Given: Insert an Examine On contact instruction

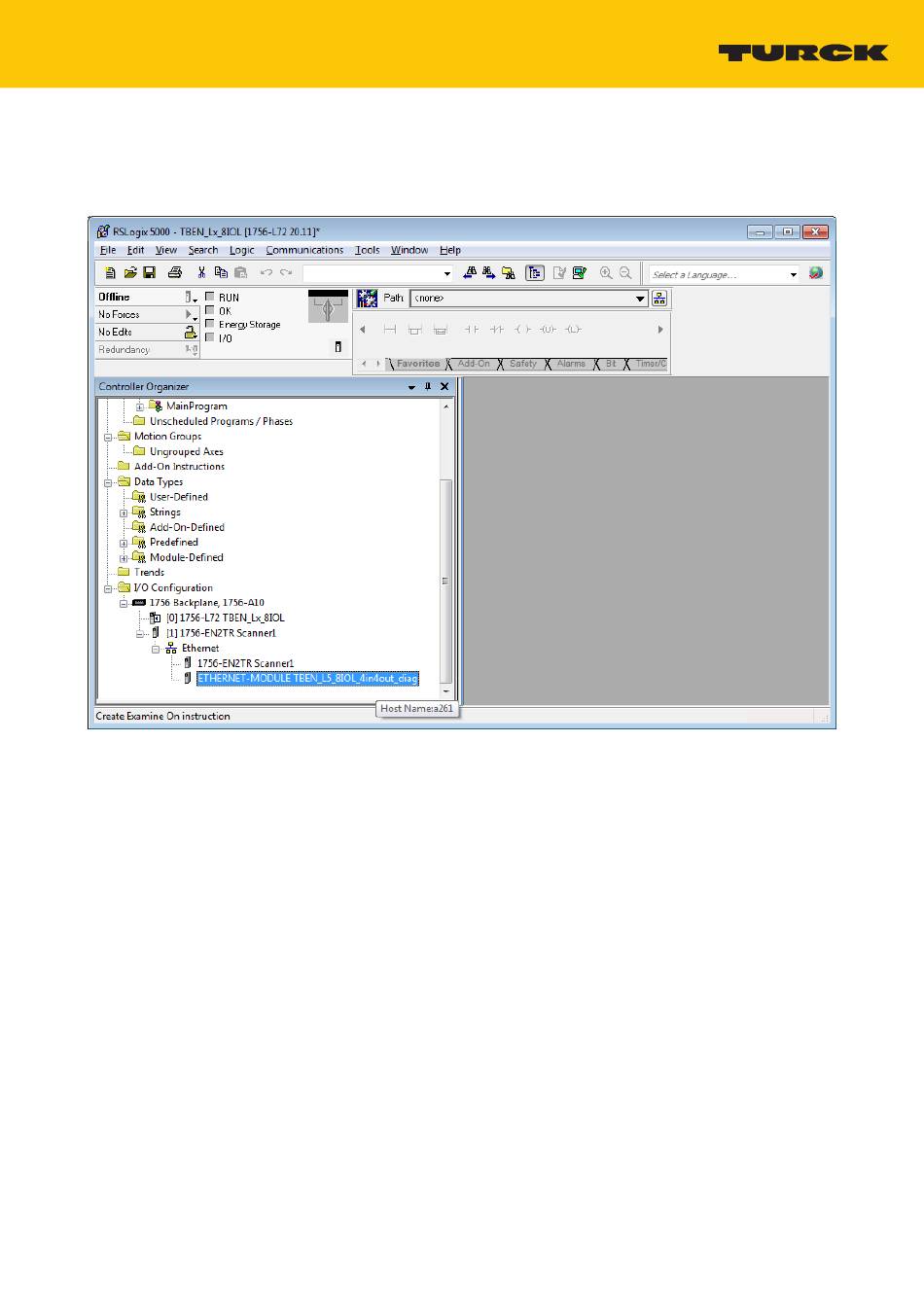Looking at the screenshot, I should pos(472,330).
